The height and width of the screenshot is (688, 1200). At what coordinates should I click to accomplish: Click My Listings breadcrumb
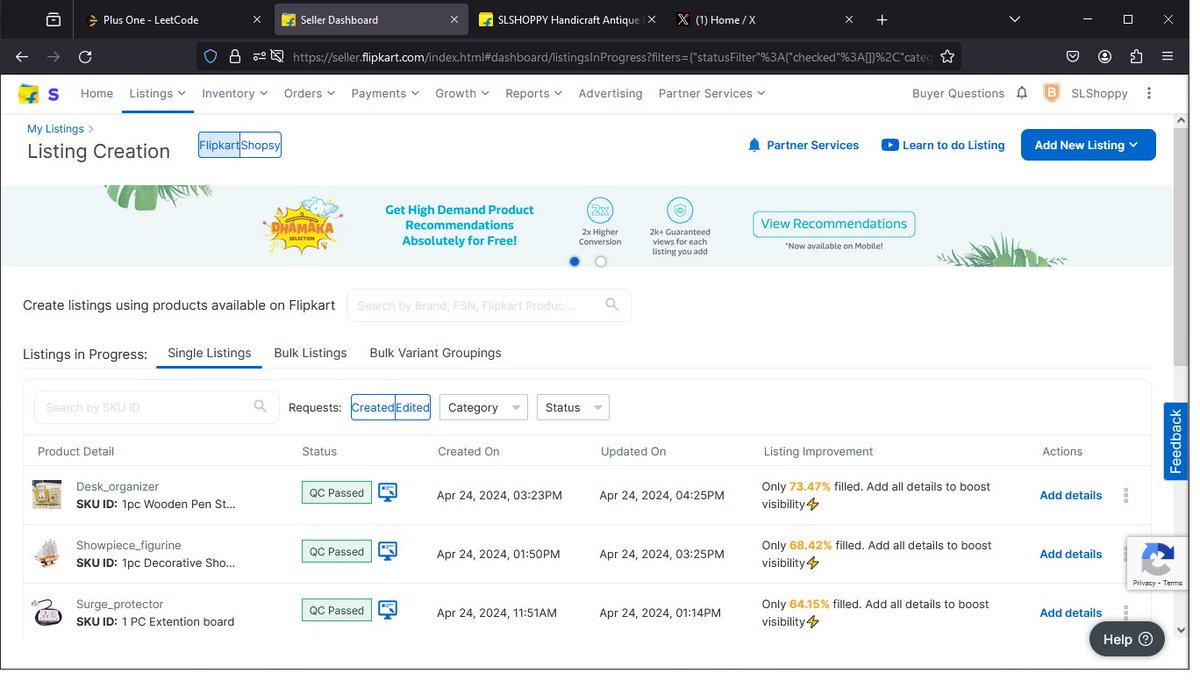pos(56,129)
